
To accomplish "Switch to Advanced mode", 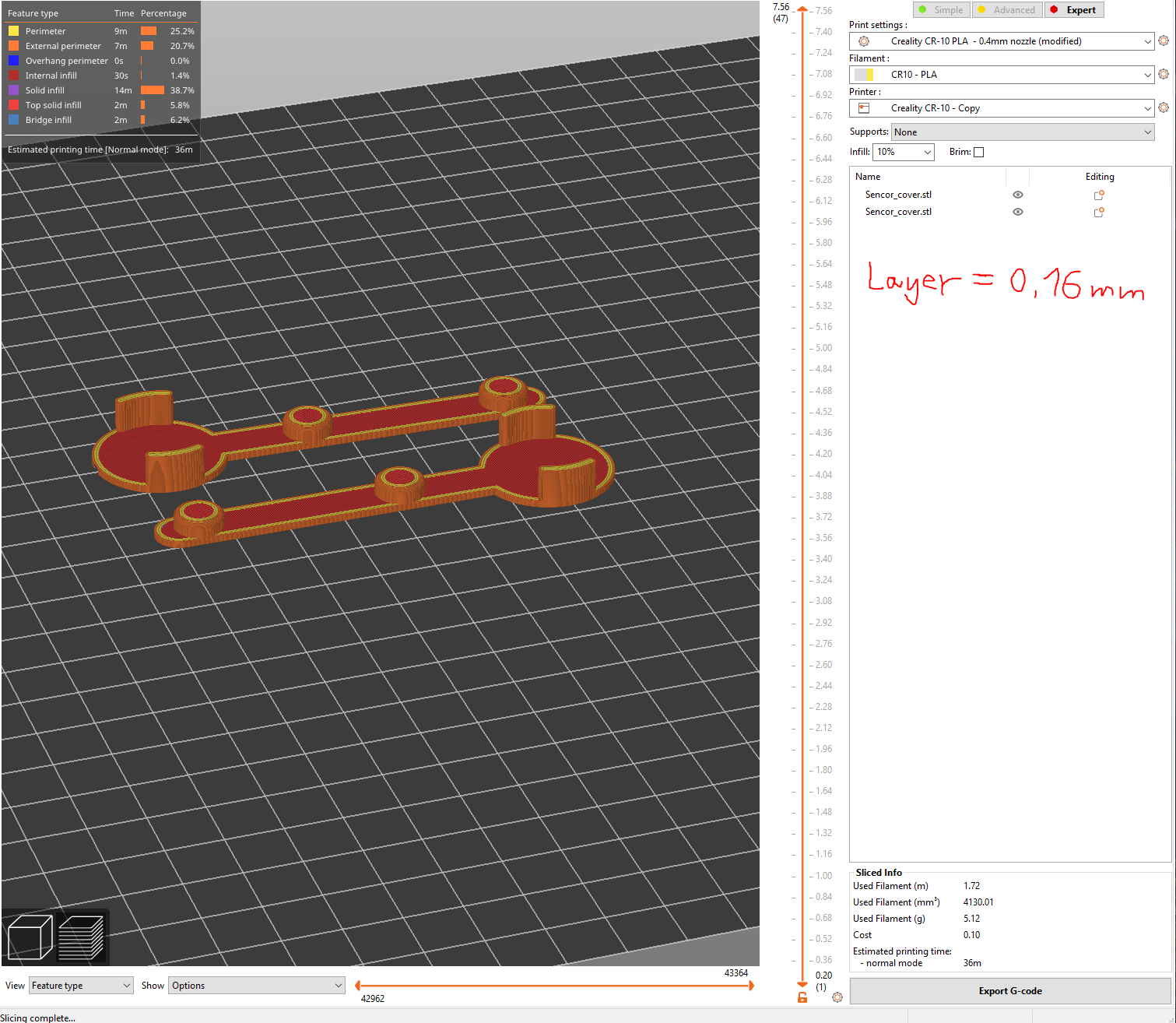I will point(1007,10).
